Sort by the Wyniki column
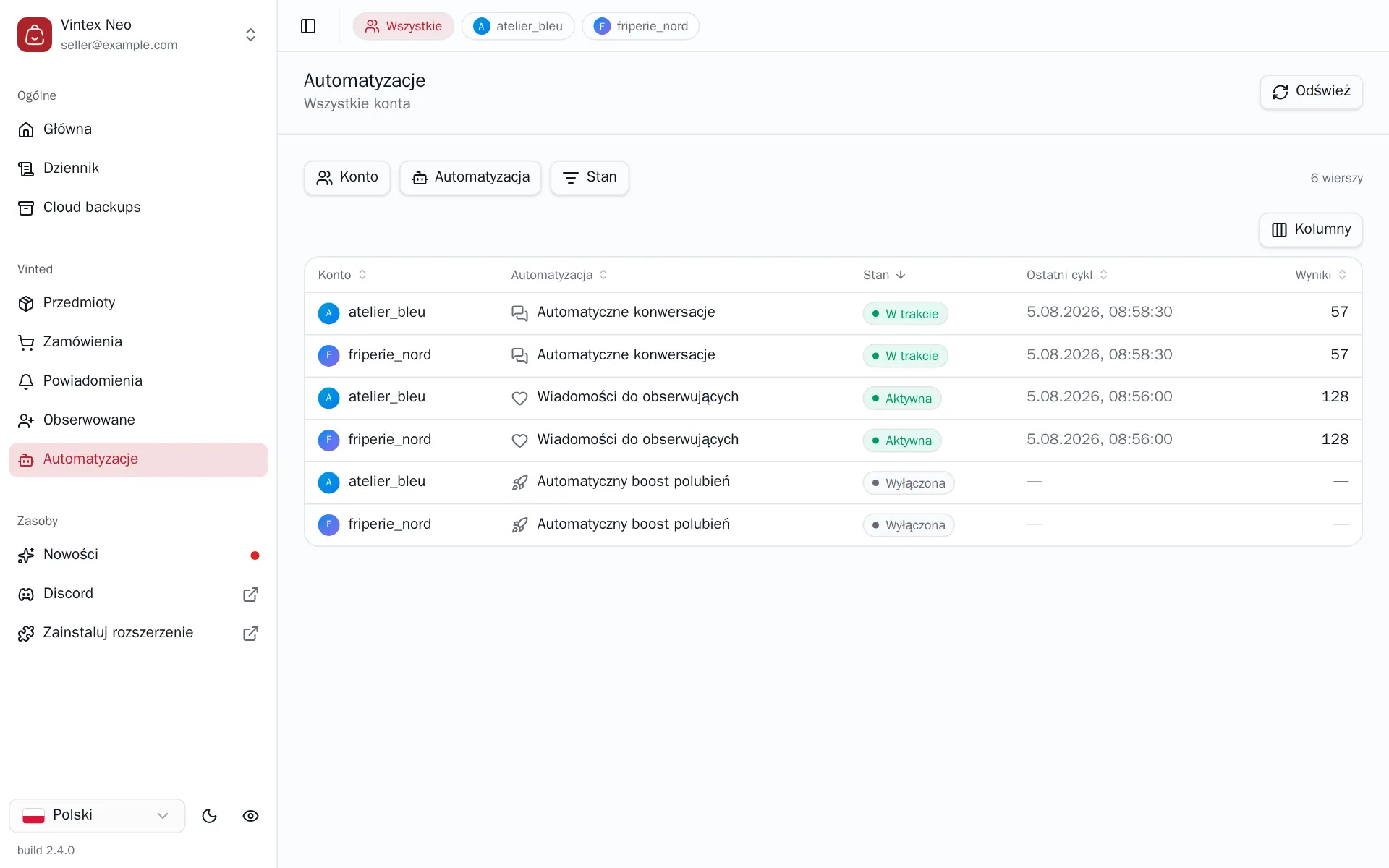The width and height of the screenshot is (1389, 868). 1321,275
